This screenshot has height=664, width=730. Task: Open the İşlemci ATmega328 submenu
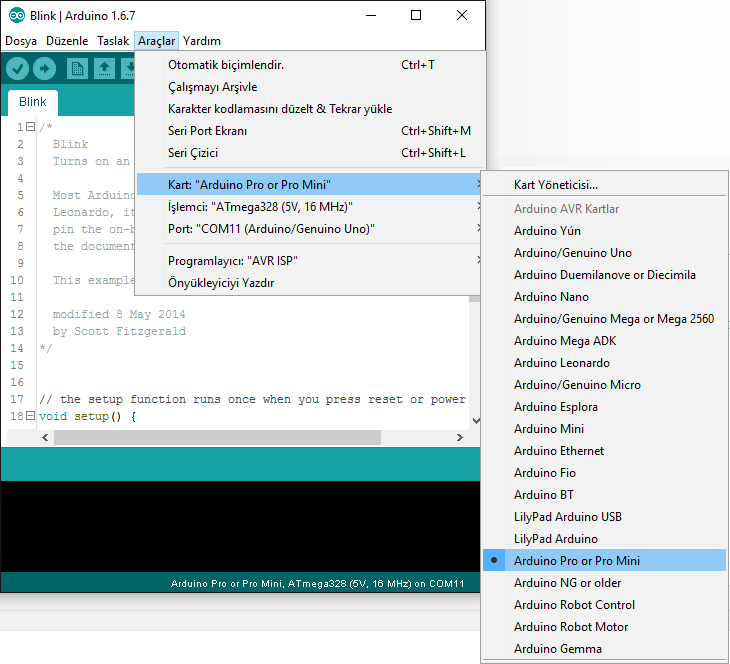[x=309, y=206]
